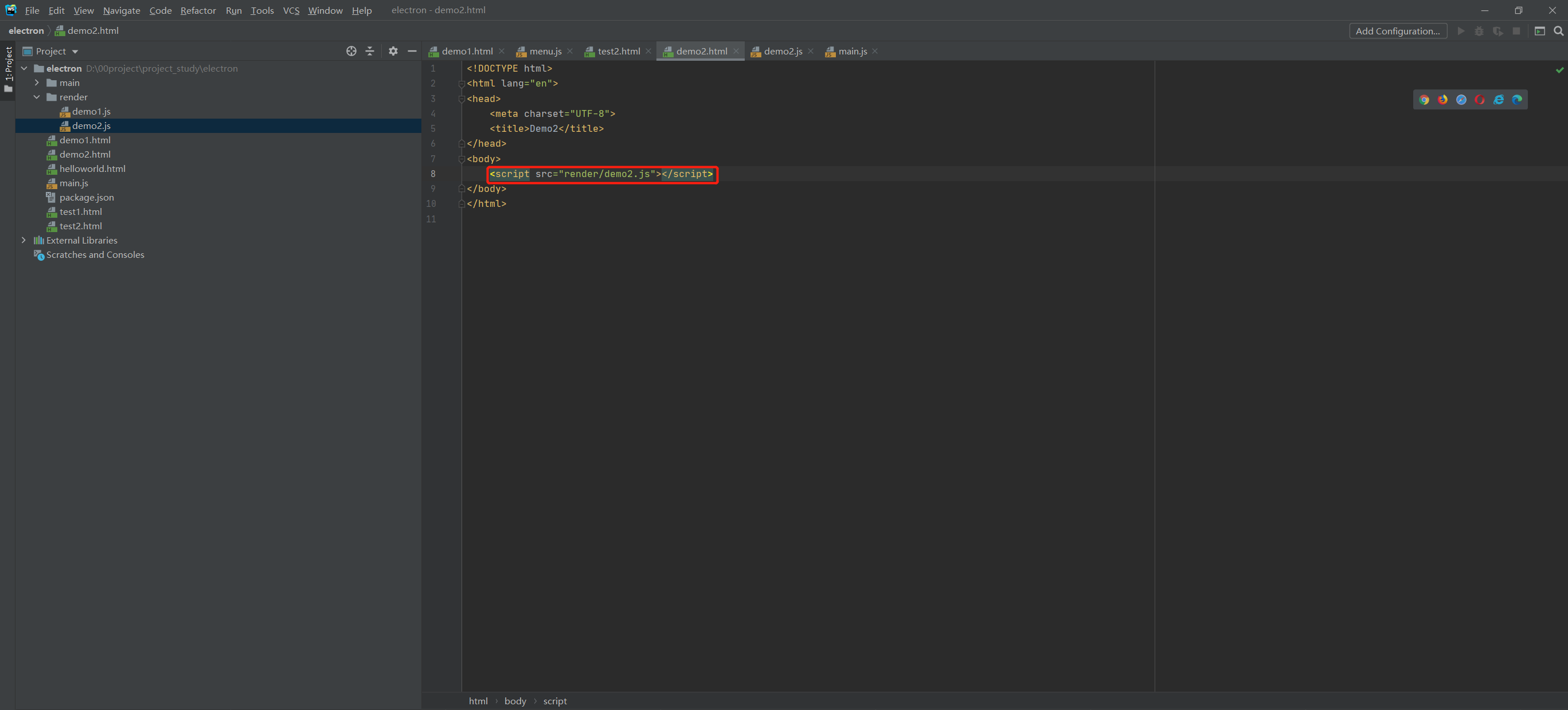Open the Refactor menu
The height and width of the screenshot is (710, 1568).
tap(198, 10)
